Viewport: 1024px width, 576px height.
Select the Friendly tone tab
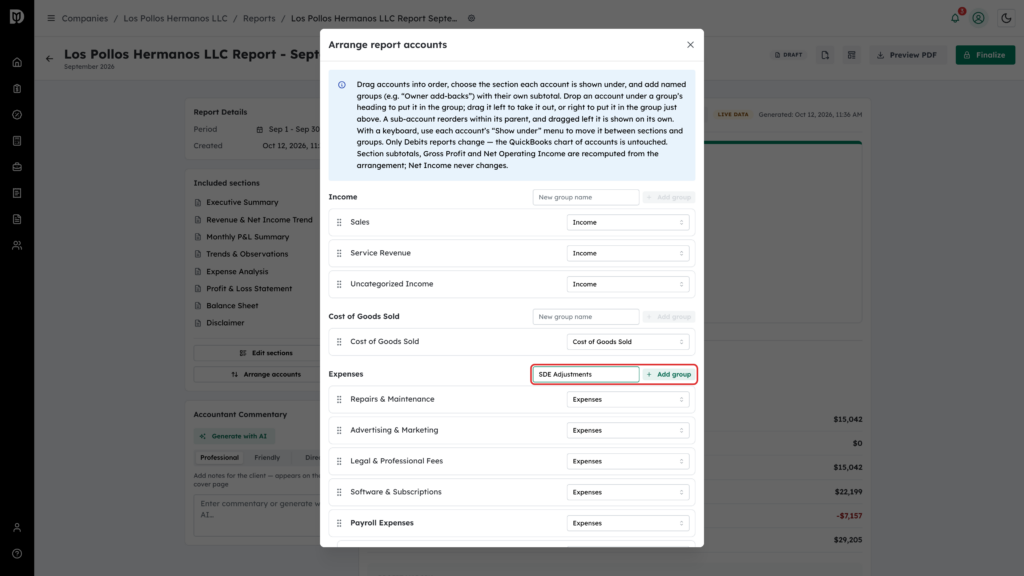coord(267,458)
